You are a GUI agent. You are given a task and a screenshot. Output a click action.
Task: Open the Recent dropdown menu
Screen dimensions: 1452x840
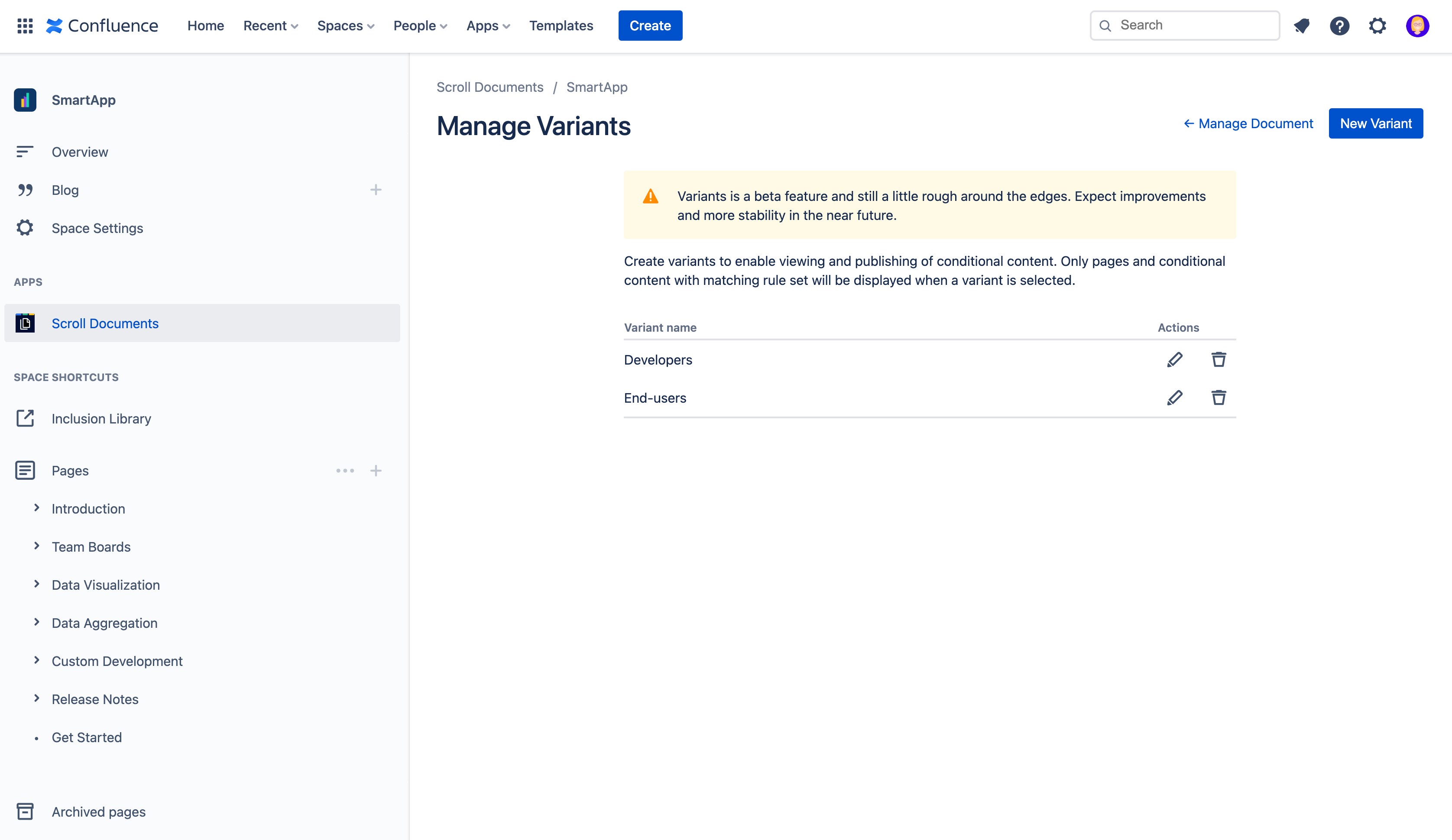pyautogui.click(x=270, y=26)
